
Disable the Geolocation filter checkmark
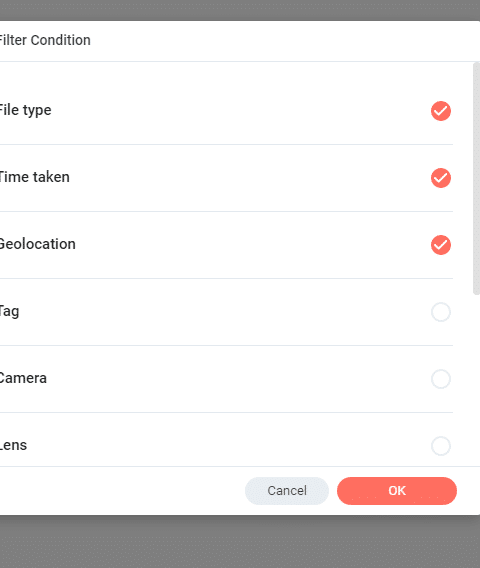[x=441, y=245]
